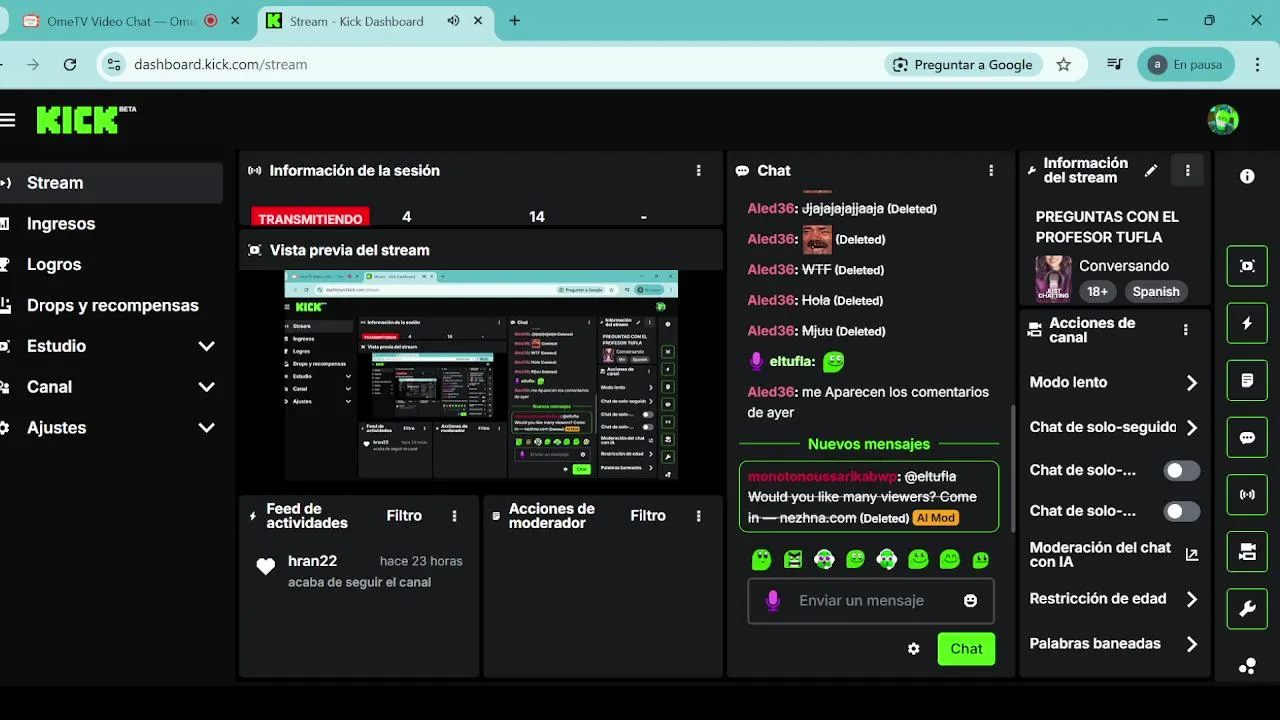Click the channel actions camera icon in sidebar
The width and height of the screenshot is (1280, 720).
tap(1247, 552)
